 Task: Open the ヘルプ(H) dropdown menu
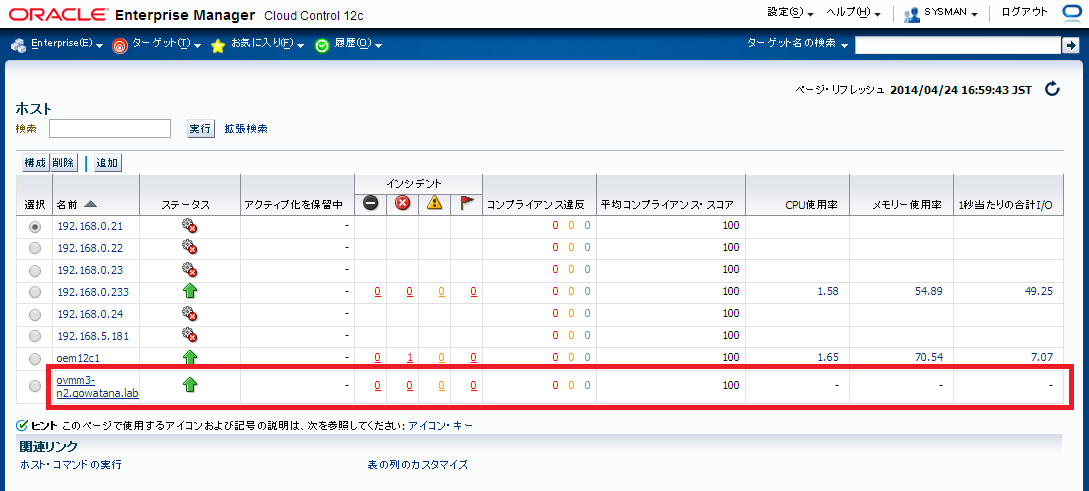(x=854, y=13)
